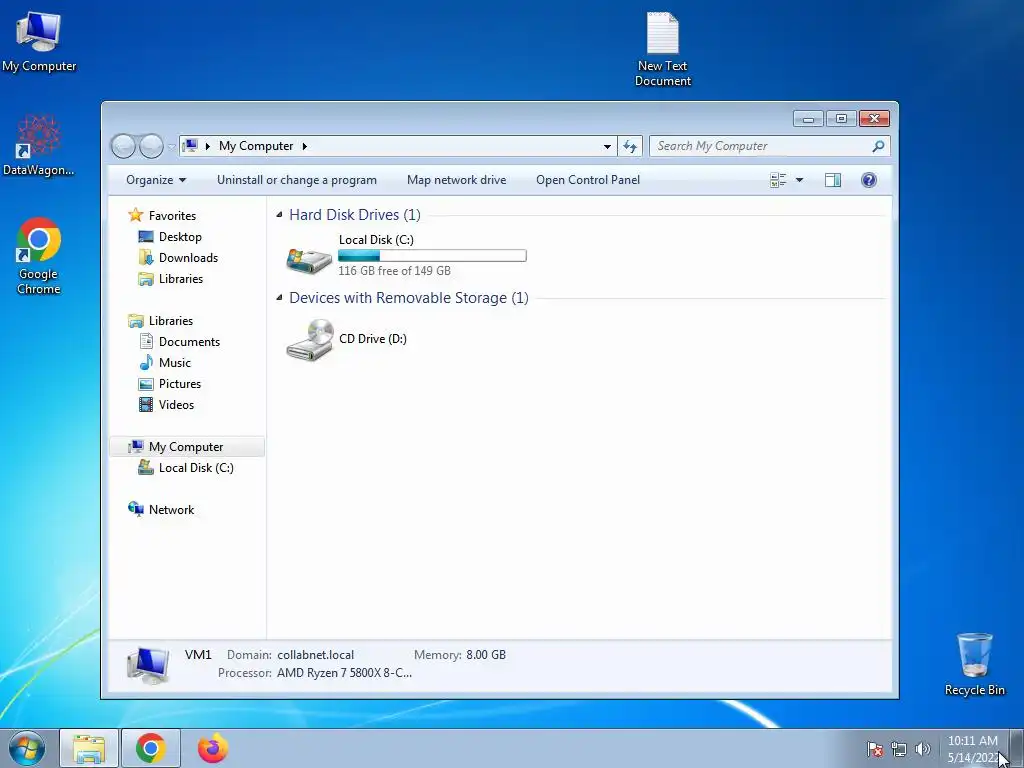This screenshot has height=768, width=1024.
Task: Open recent pages dropdown beside navigation arrows
Action: coord(171,147)
